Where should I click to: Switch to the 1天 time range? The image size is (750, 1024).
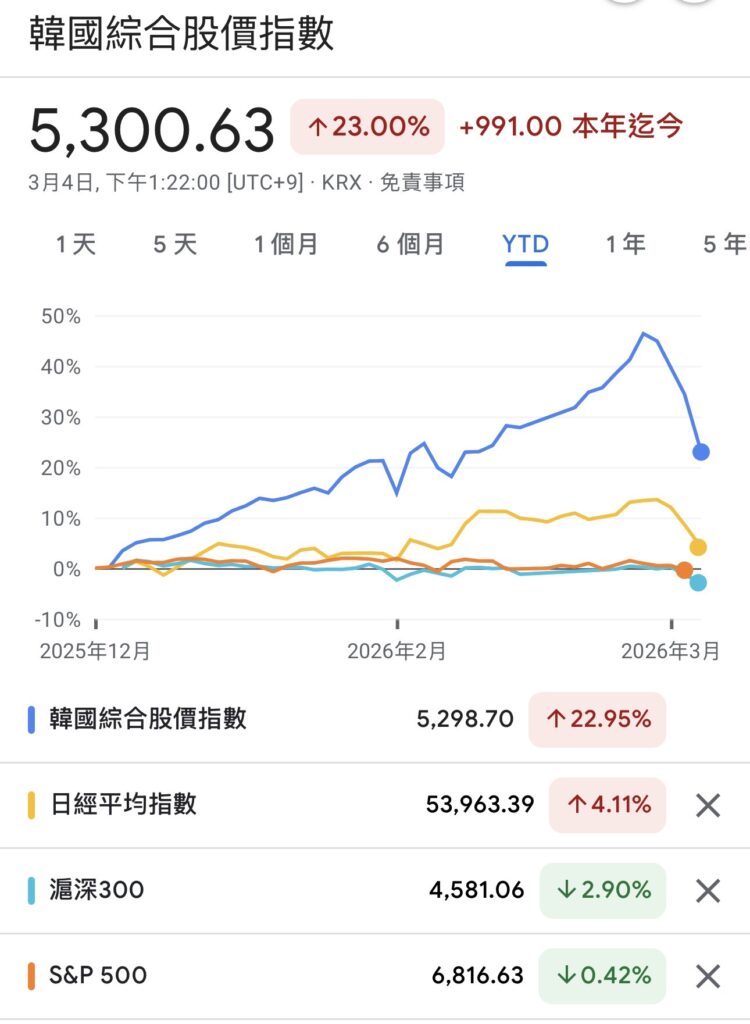(x=76, y=245)
